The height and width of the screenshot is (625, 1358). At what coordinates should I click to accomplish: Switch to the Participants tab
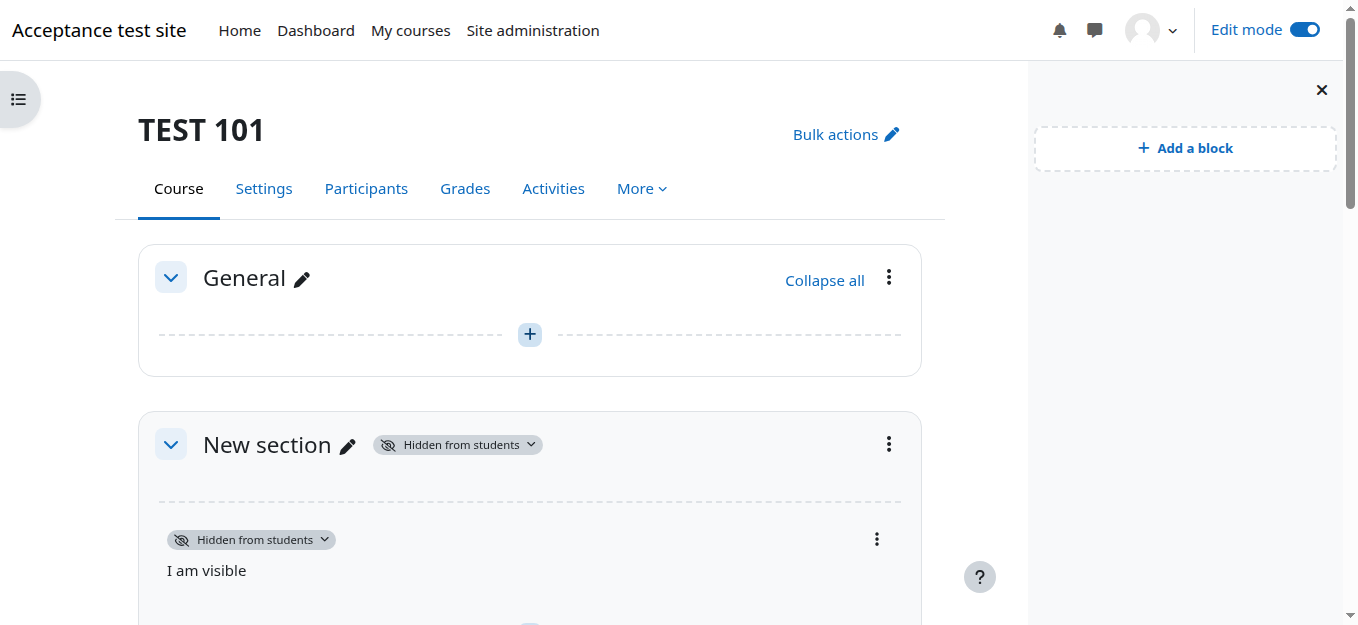coord(366,189)
